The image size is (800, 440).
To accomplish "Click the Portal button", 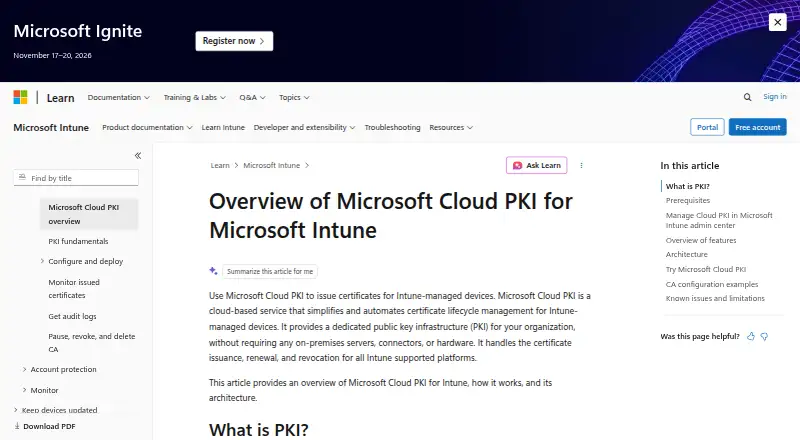I will tap(707, 127).
